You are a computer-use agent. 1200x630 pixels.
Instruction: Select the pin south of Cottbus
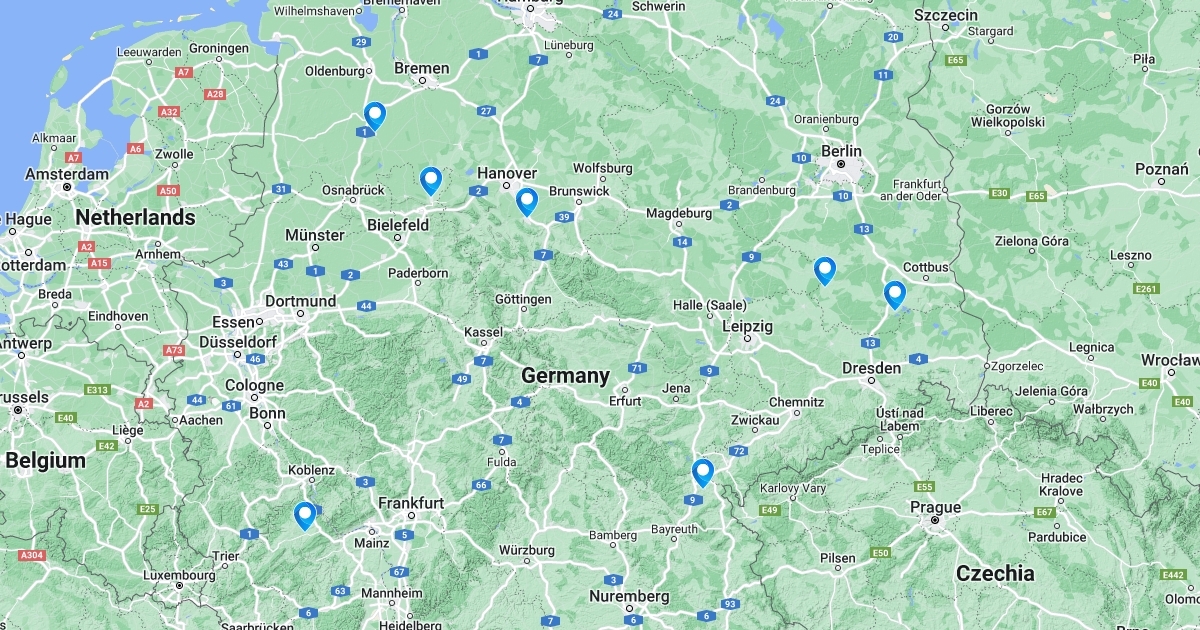(895, 295)
